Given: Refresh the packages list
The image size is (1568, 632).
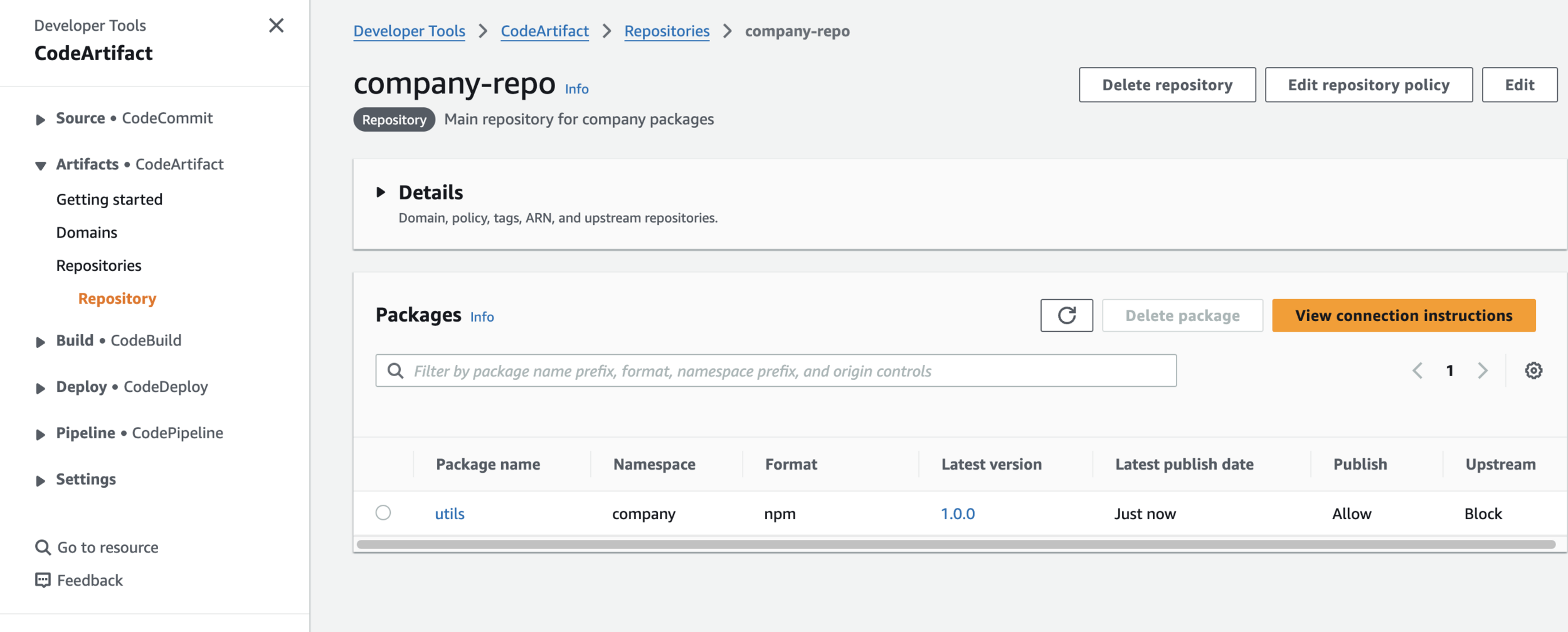Looking at the screenshot, I should 1066,315.
